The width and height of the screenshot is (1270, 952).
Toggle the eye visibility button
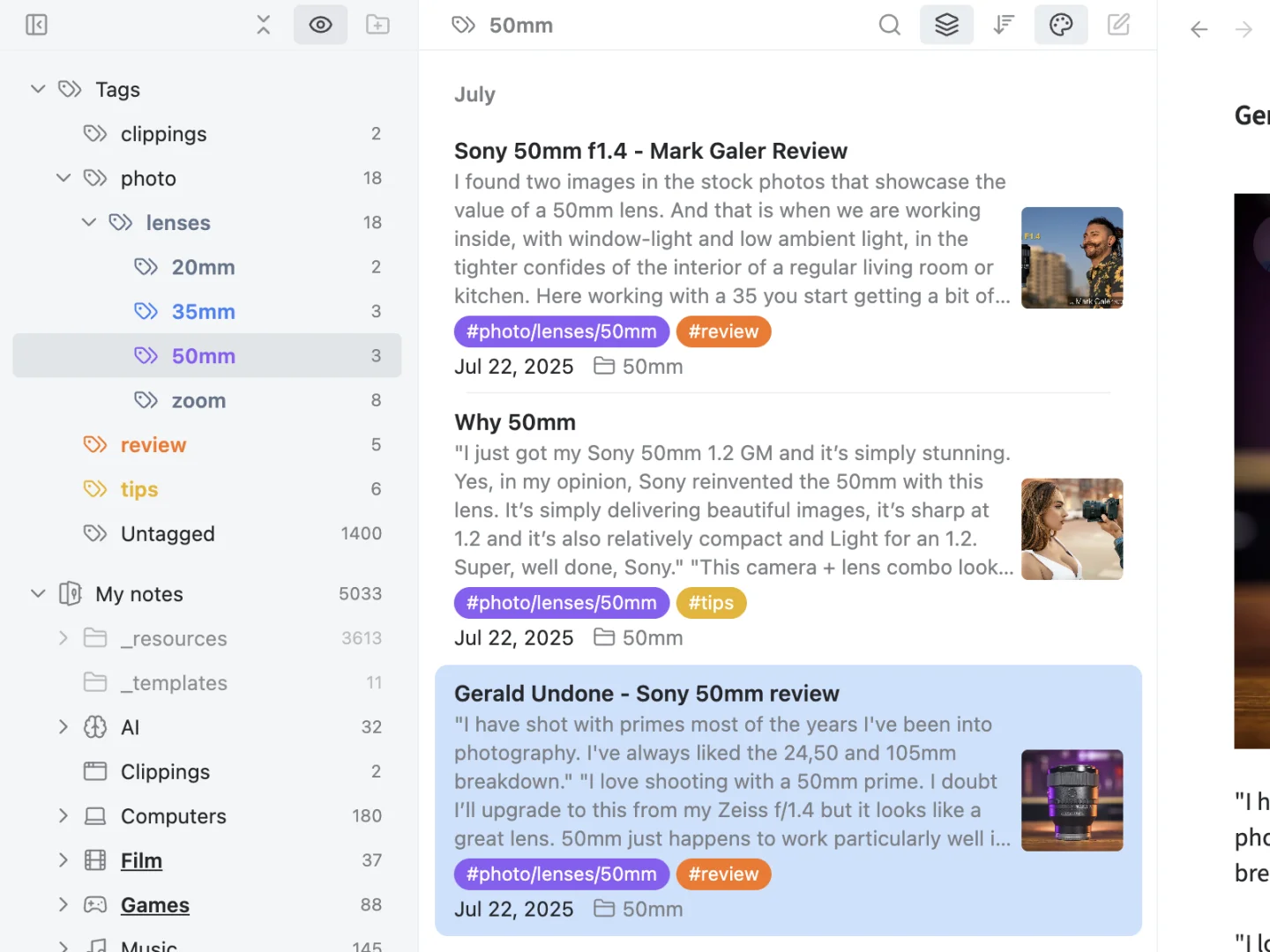pyautogui.click(x=320, y=25)
